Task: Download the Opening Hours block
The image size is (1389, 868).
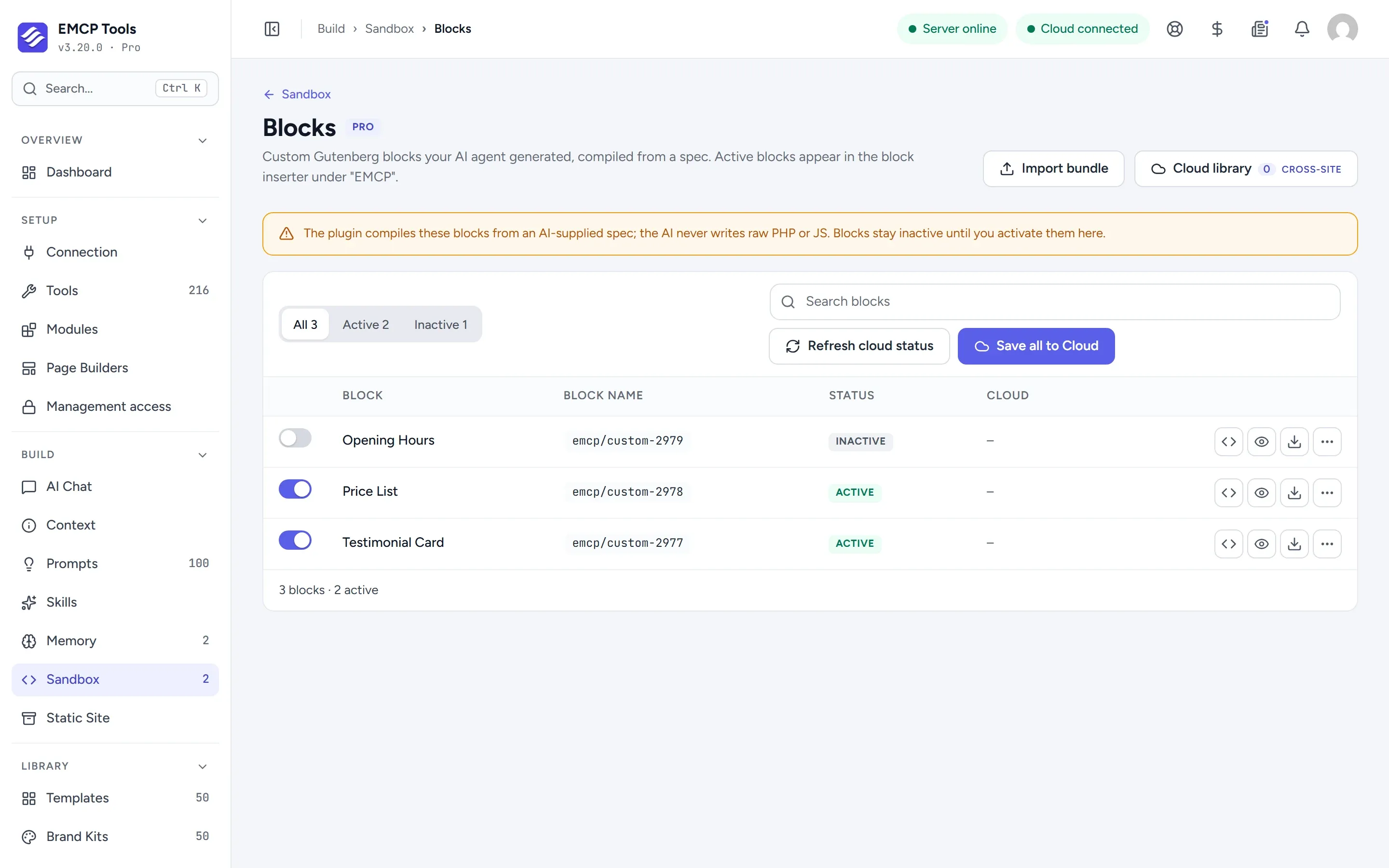Action: (x=1294, y=441)
